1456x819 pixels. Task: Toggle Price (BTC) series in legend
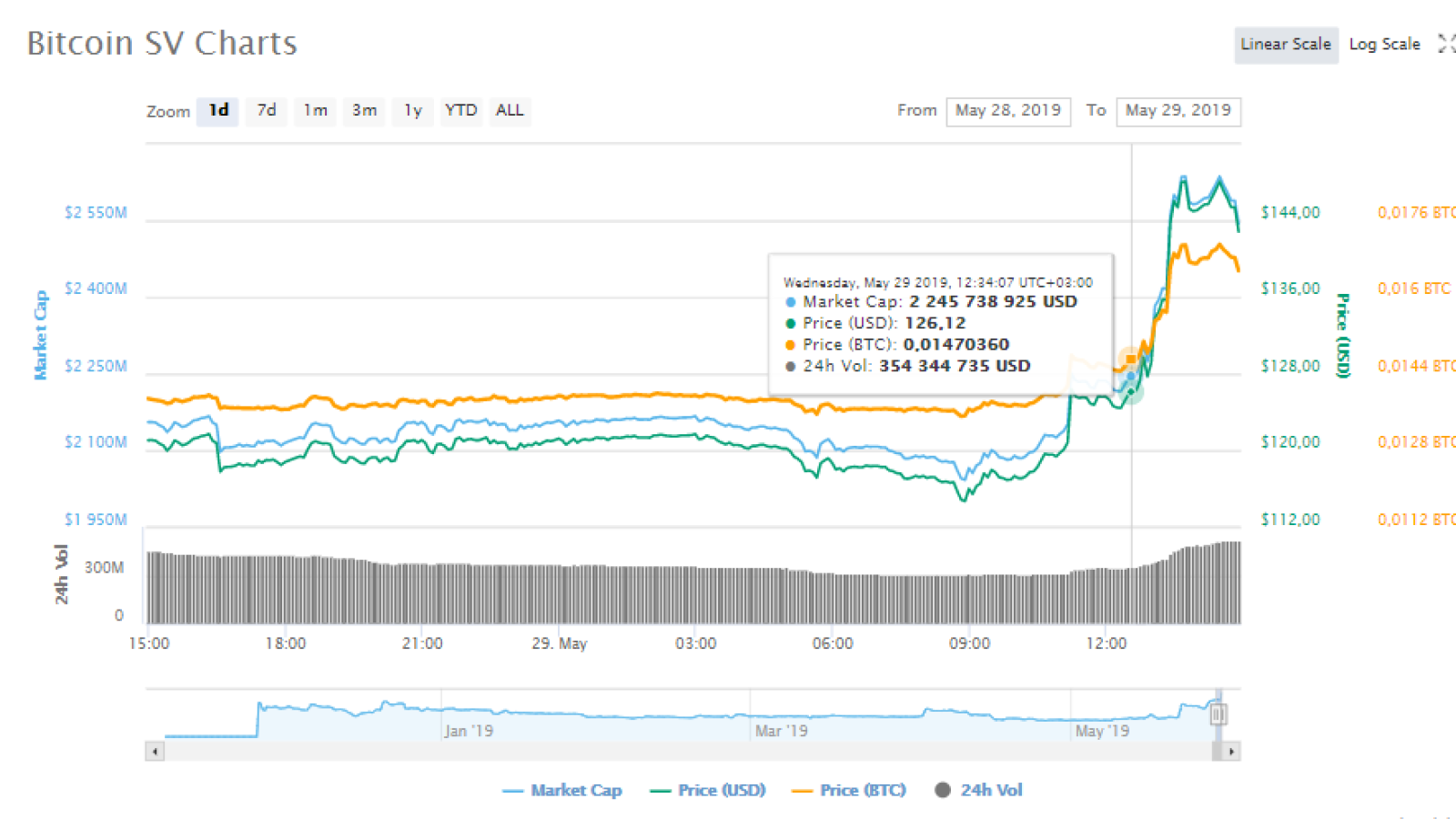[x=849, y=790]
